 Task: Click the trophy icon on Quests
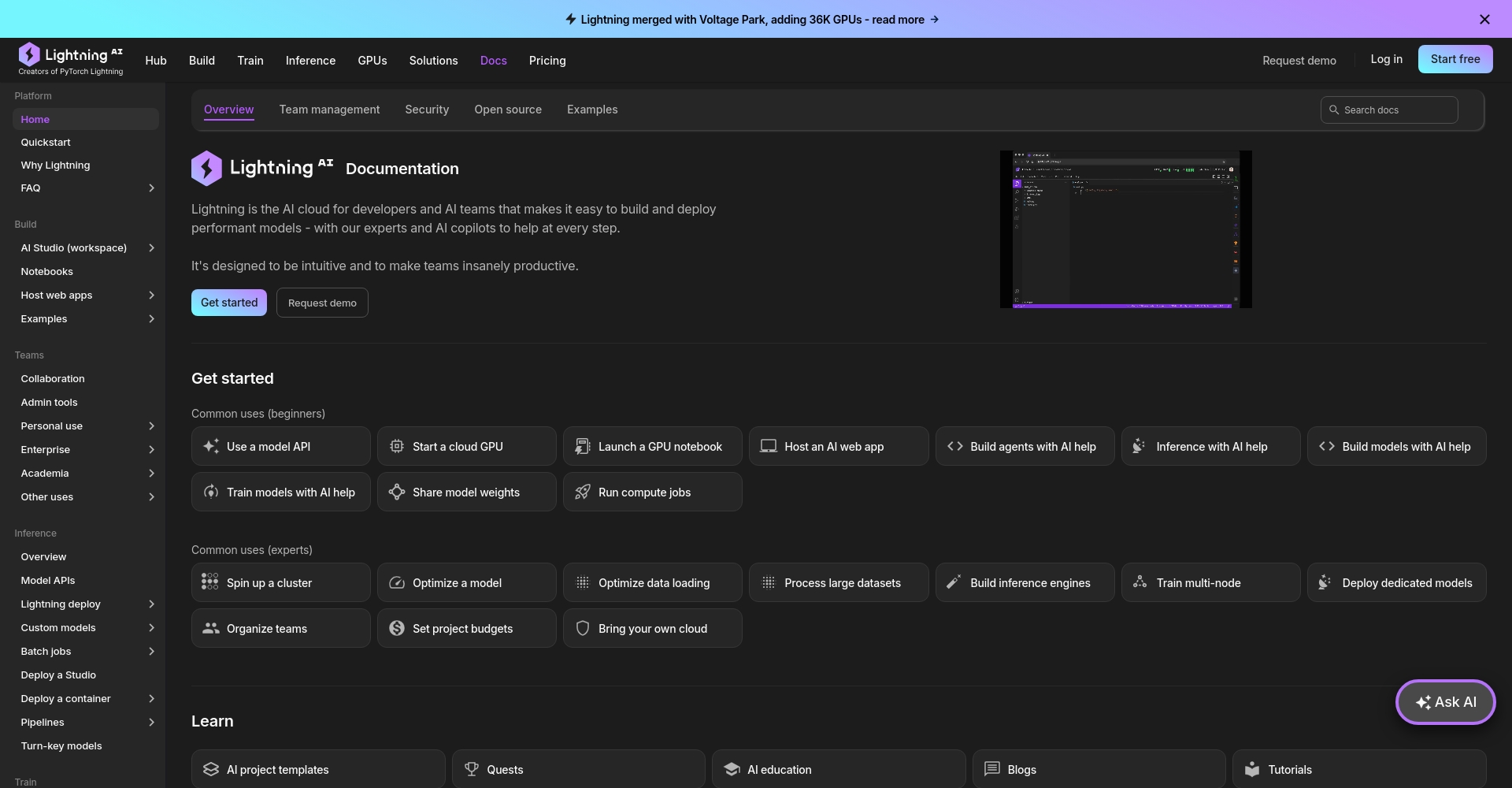tap(472, 769)
